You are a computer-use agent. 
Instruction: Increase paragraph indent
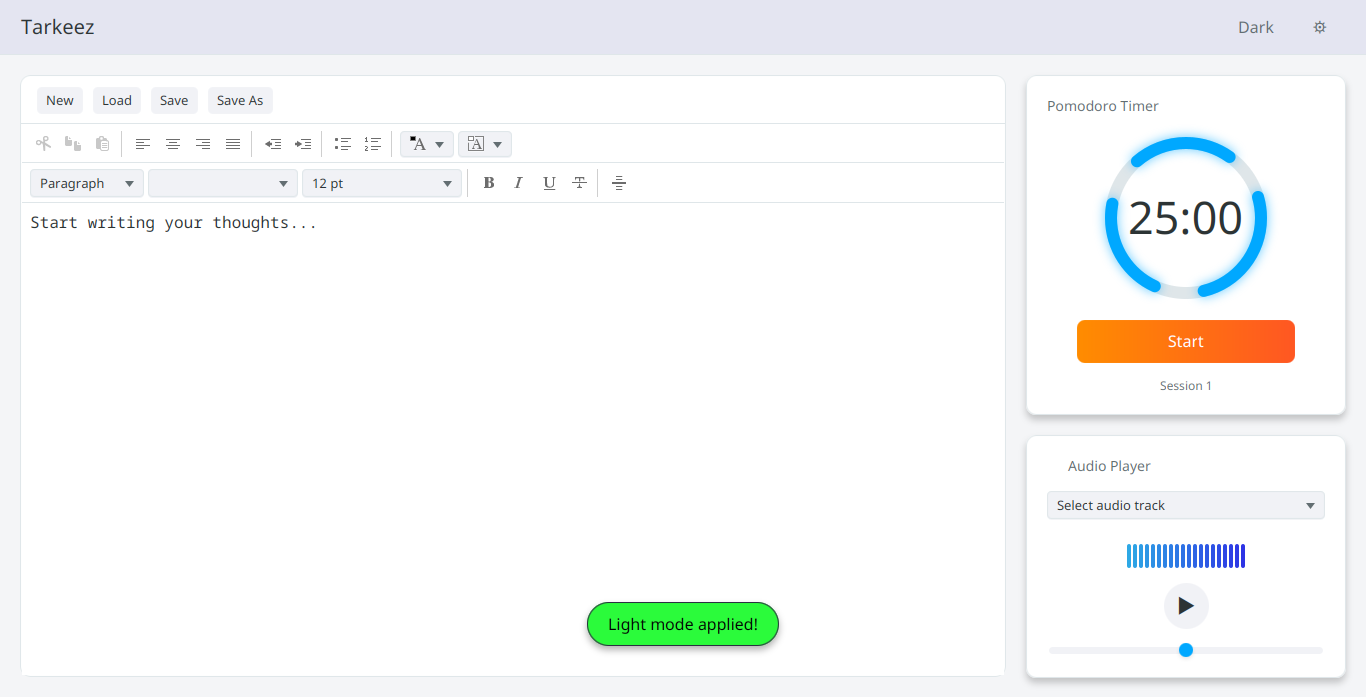[303, 144]
